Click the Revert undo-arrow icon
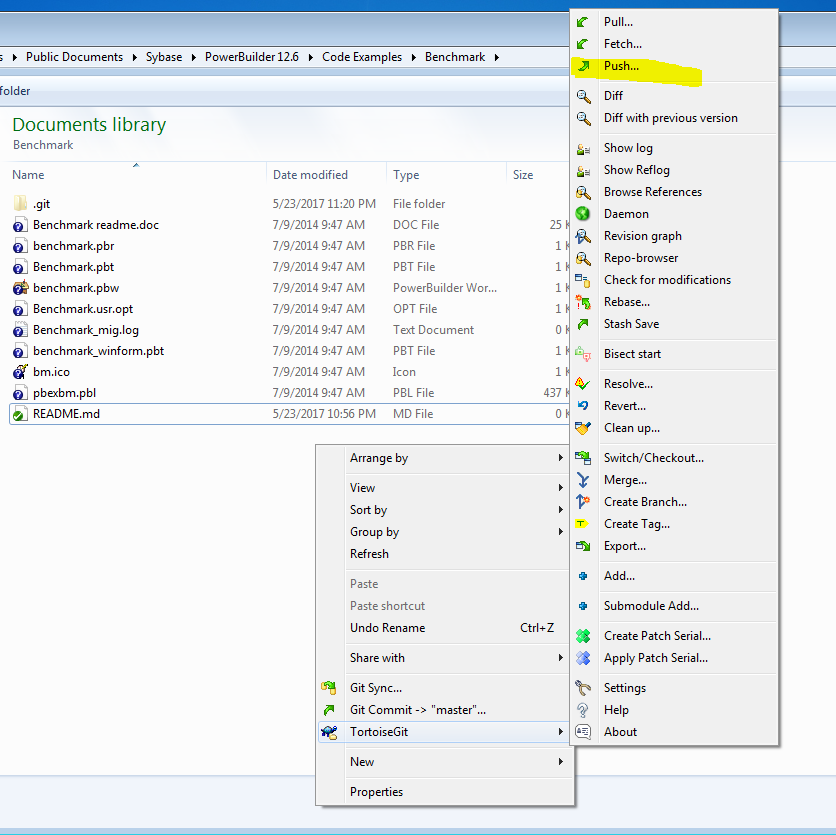The height and width of the screenshot is (835, 836). pos(583,406)
